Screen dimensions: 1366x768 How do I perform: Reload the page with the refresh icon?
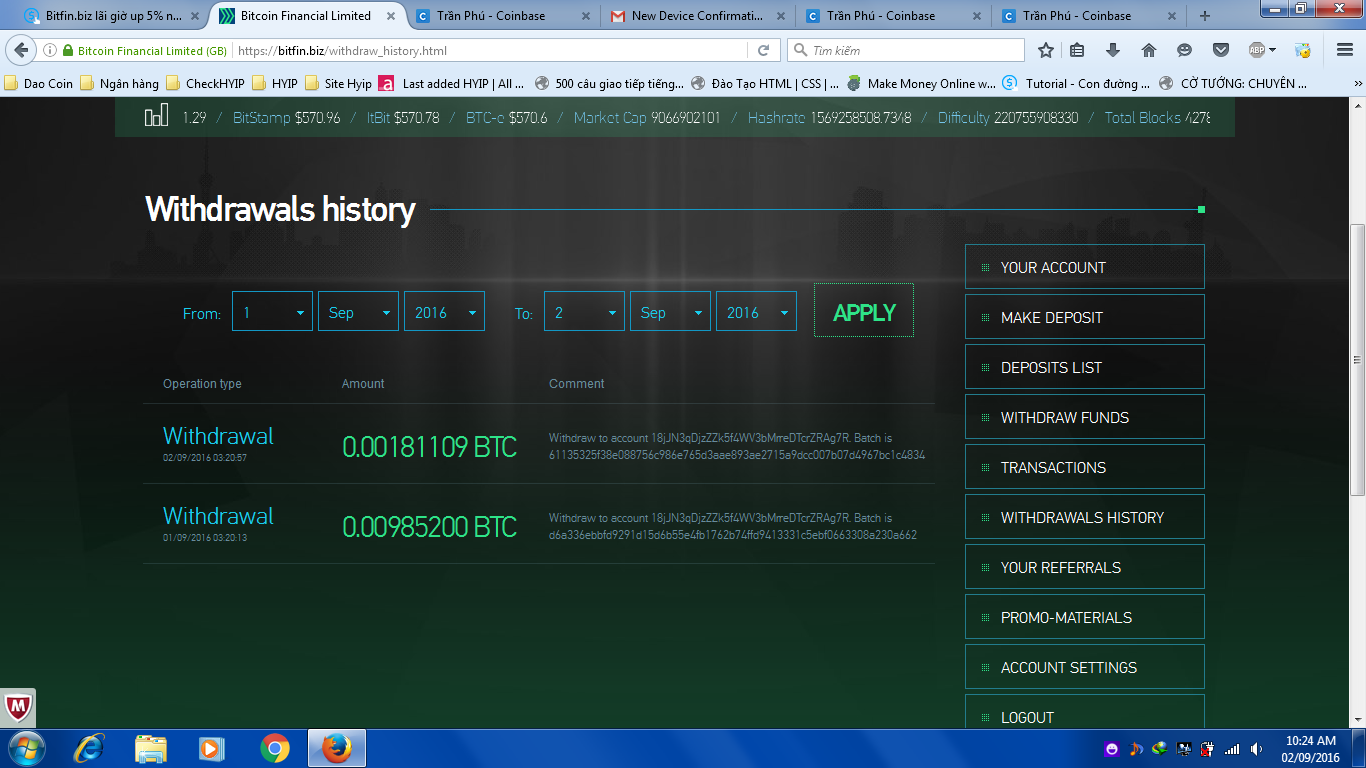(763, 50)
